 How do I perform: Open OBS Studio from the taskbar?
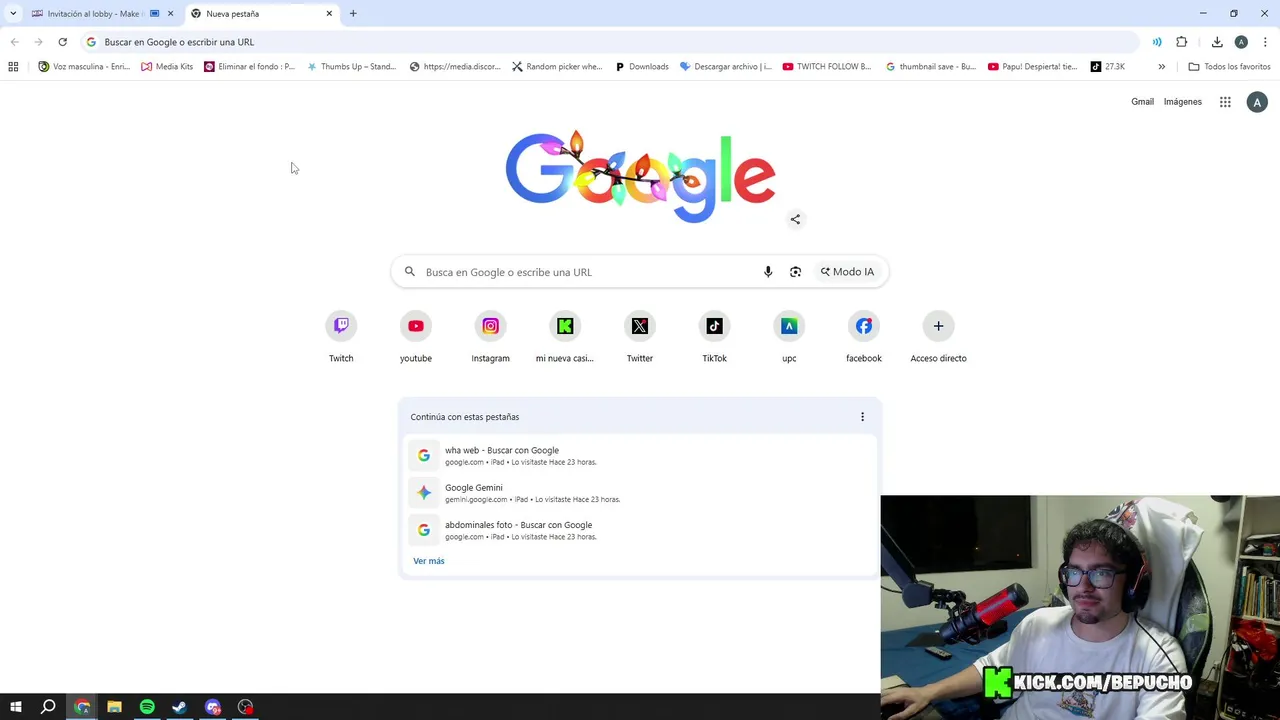[245, 707]
